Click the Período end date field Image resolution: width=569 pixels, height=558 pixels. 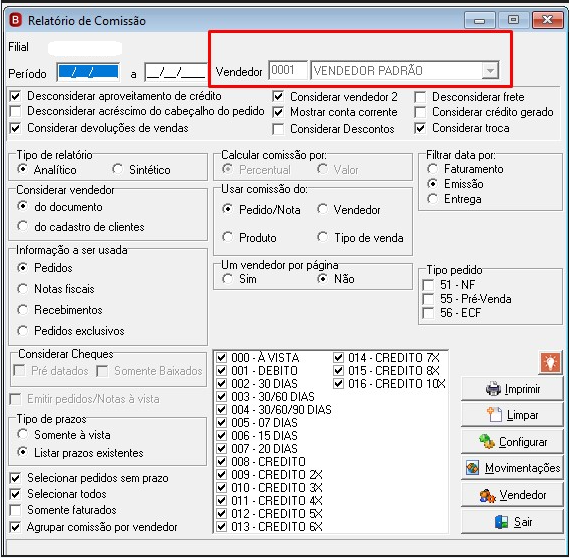point(176,73)
